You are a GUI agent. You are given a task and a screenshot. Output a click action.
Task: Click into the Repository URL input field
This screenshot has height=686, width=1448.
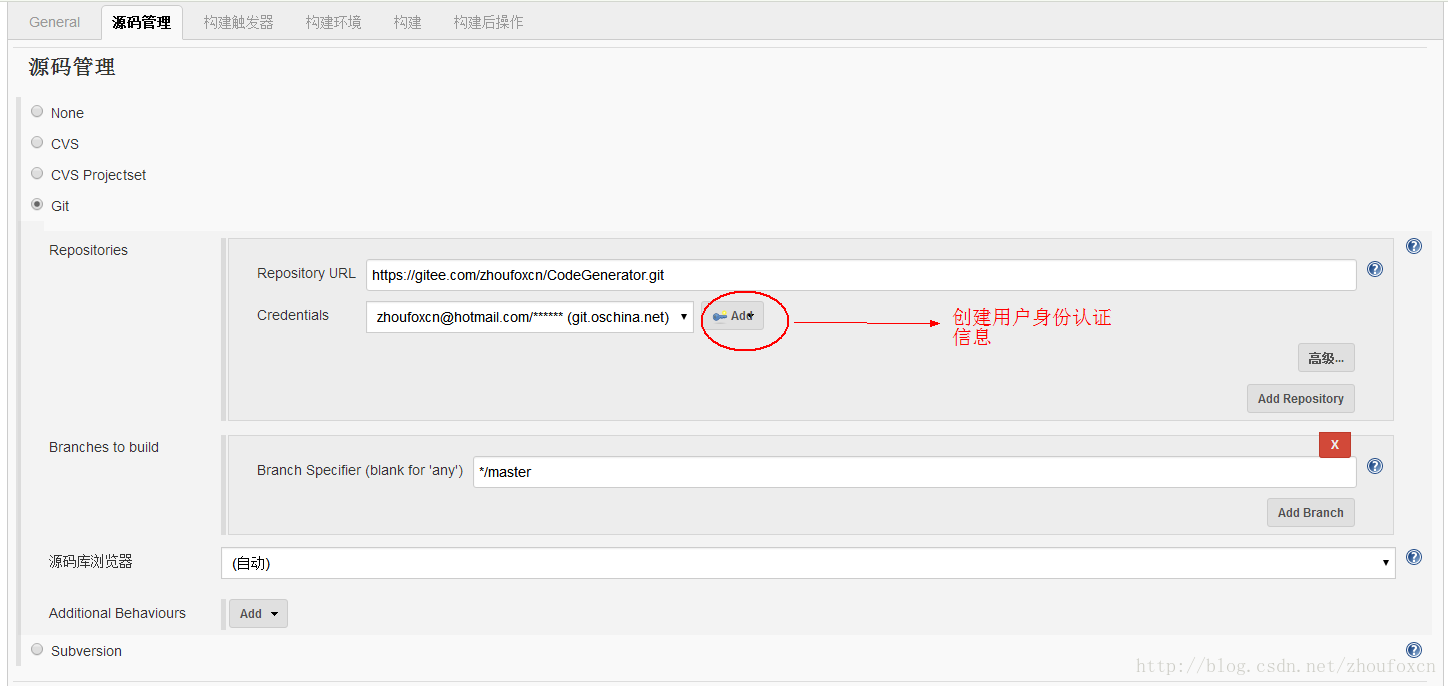pyautogui.click(x=860, y=275)
